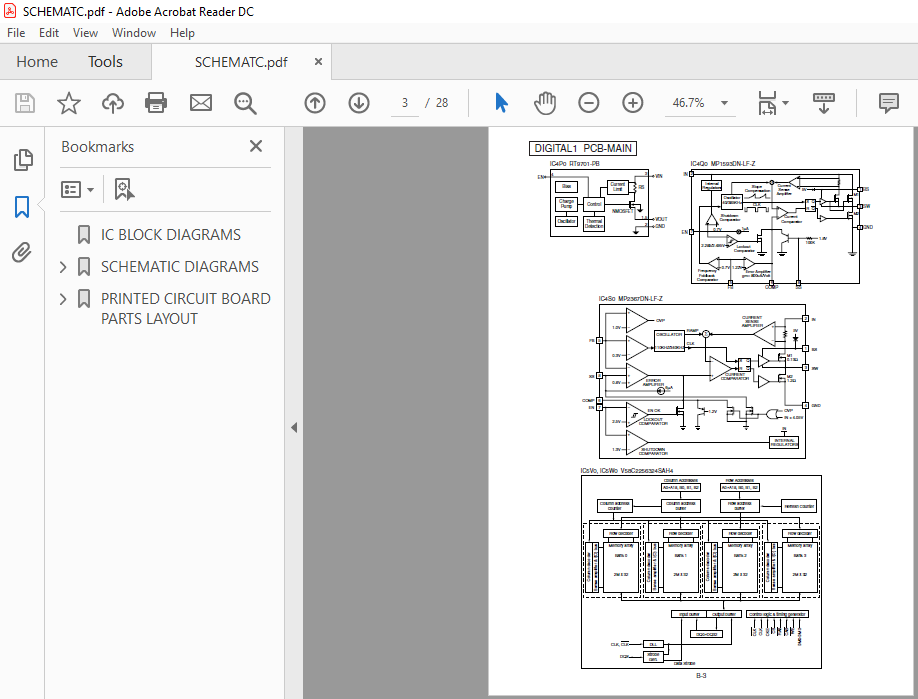
Task: Open page display options dropdown arrow
Action: (x=786, y=103)
